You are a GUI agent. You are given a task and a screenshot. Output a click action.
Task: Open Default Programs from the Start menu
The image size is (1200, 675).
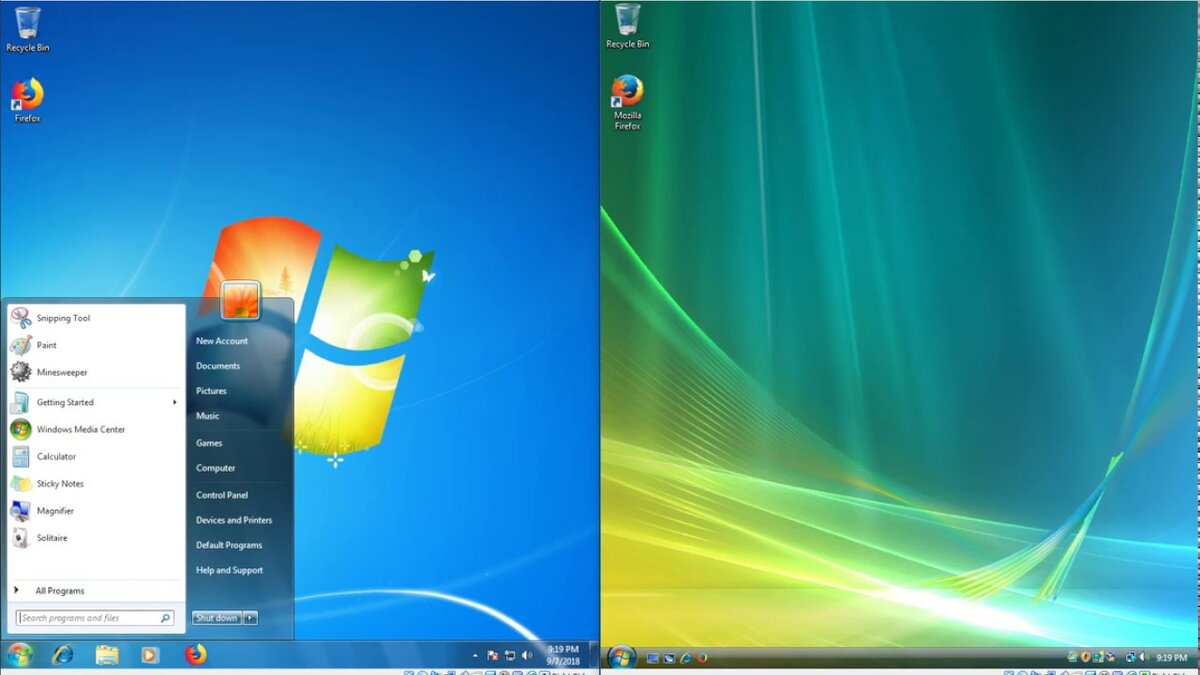point(229,545)
